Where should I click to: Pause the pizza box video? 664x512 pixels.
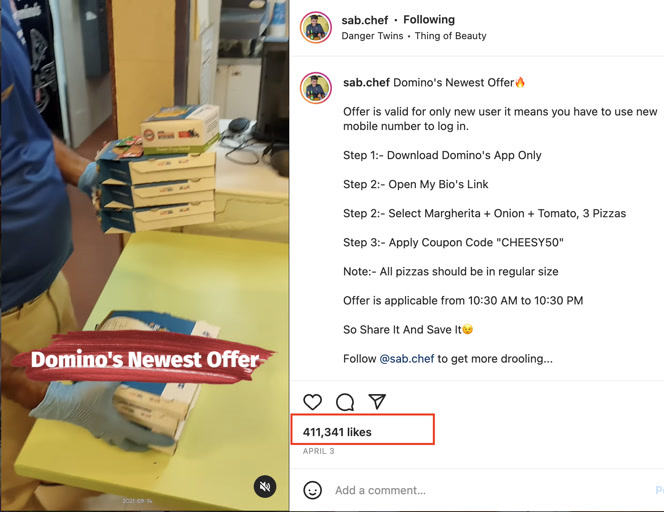144,256
